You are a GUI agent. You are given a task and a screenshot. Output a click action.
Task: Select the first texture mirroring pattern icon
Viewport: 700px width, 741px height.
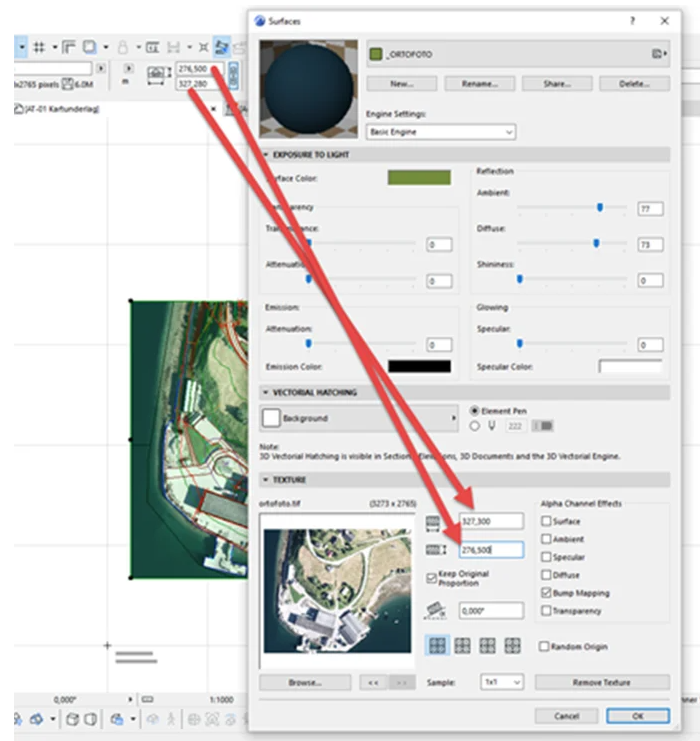437,646
